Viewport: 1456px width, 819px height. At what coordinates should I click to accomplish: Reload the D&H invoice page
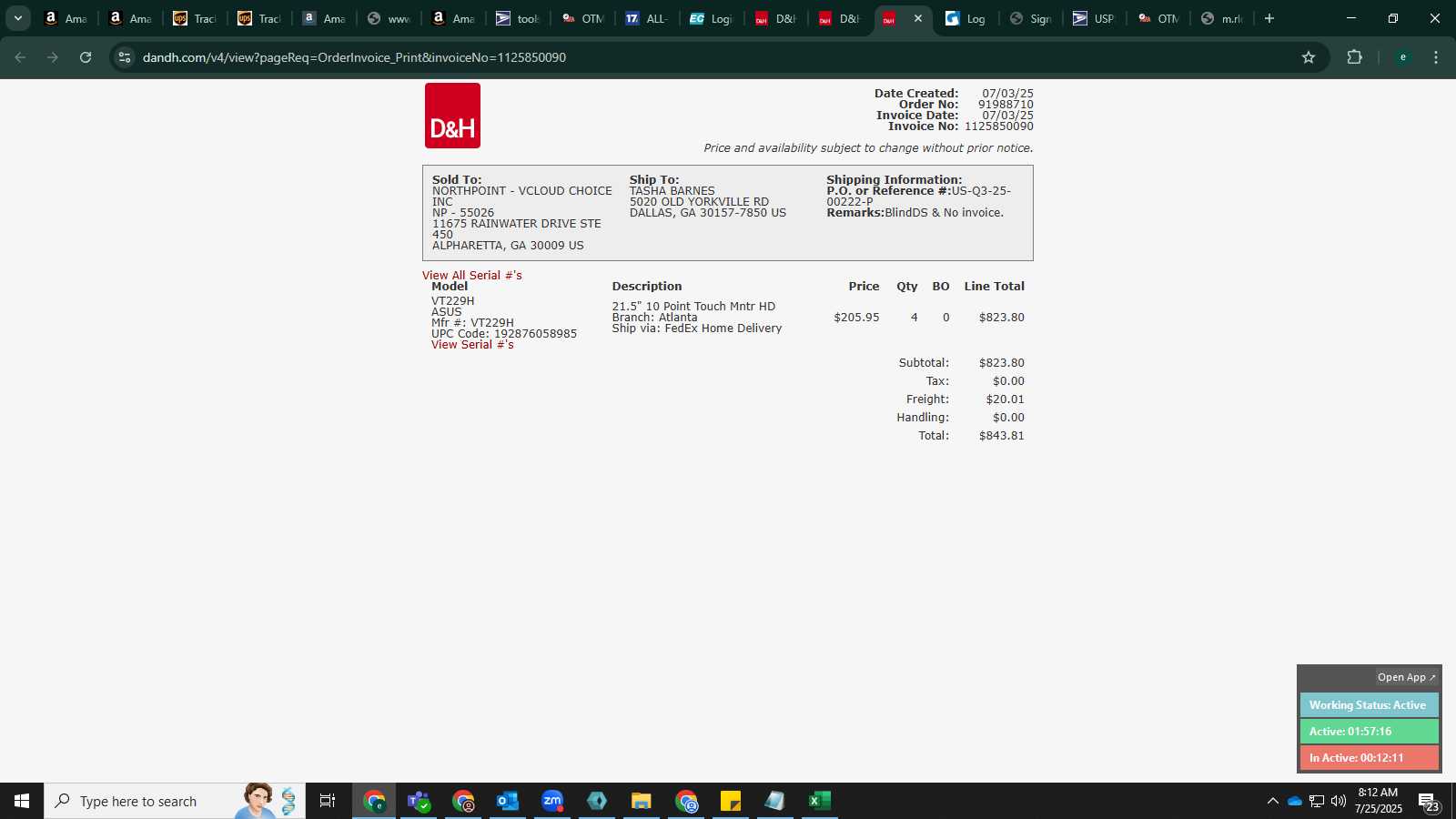86,57
